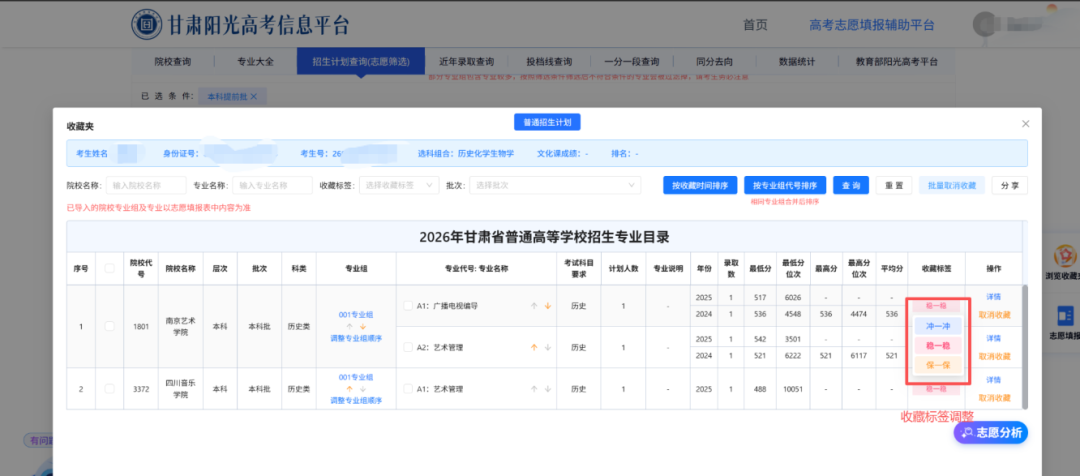Open 001专业组 link of 四川音乐学院
This screenshot has width=1080, height=476.
click(x=356, y=377)
